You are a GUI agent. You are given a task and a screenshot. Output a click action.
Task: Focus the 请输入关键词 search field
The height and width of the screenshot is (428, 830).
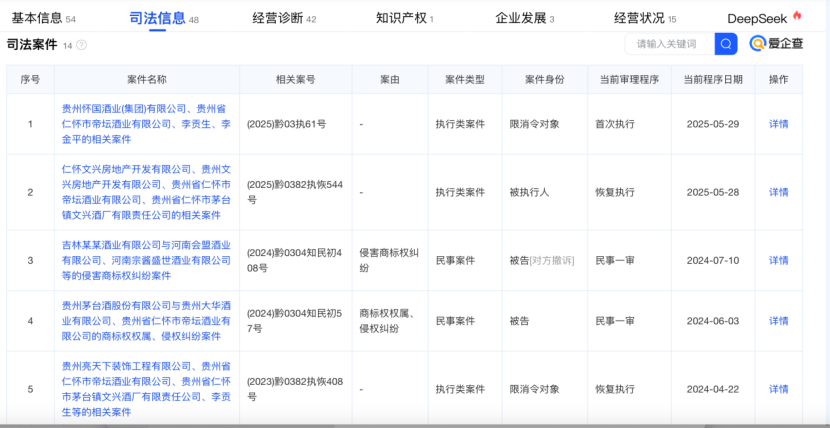(668, 44)
